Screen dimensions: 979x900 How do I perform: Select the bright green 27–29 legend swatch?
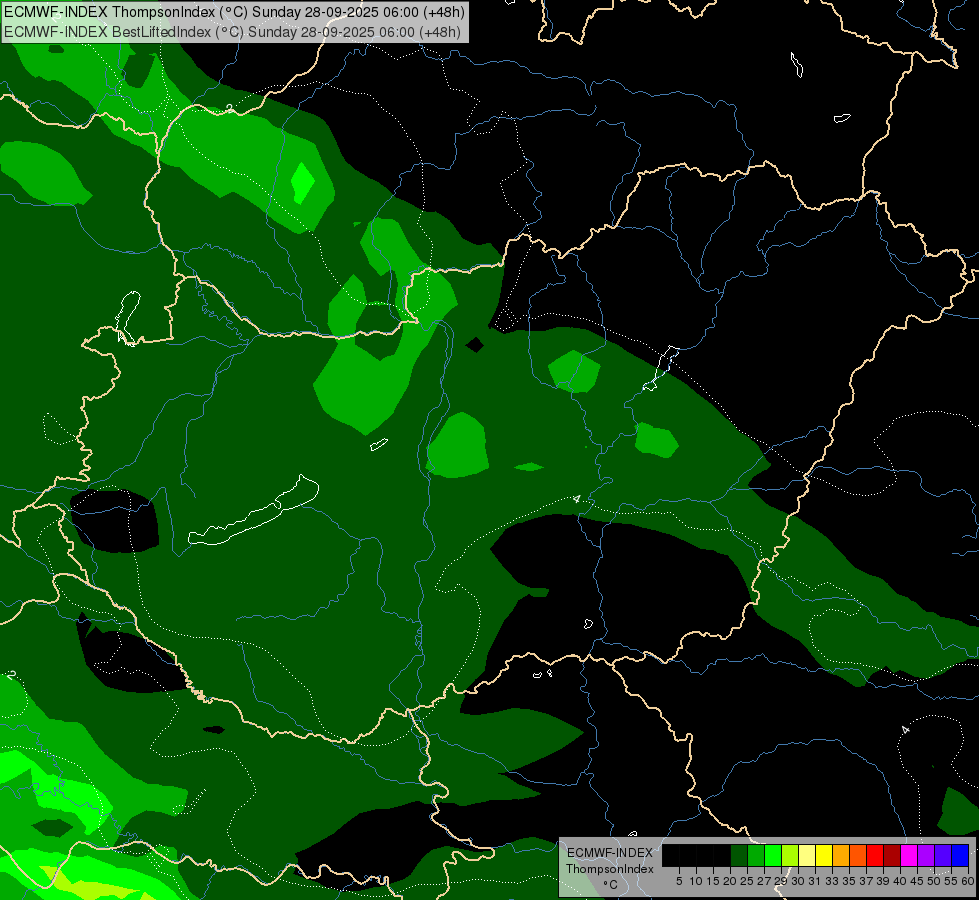pos(773,855)
